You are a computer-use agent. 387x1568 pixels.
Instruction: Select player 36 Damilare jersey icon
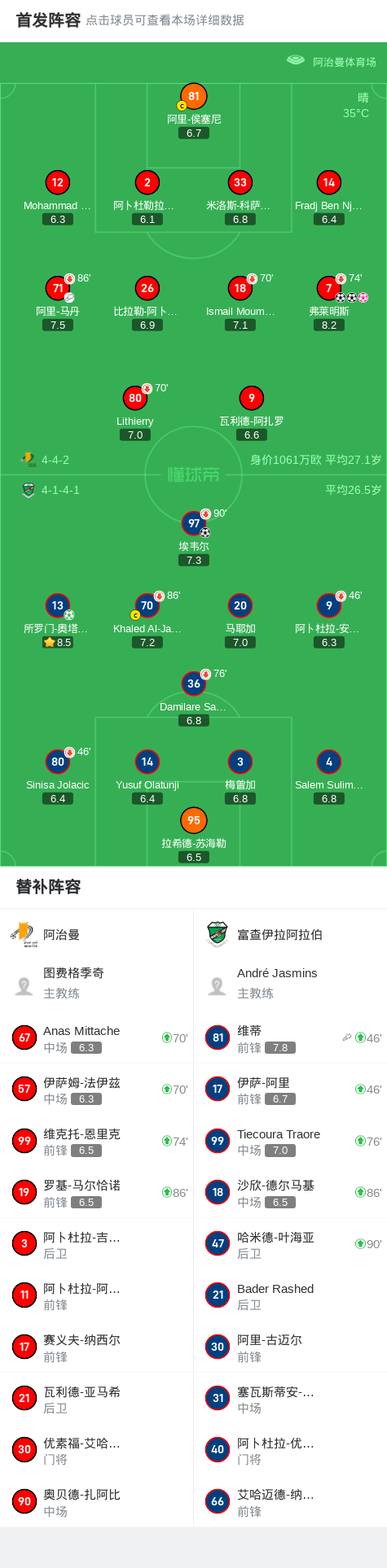[194, 684]
